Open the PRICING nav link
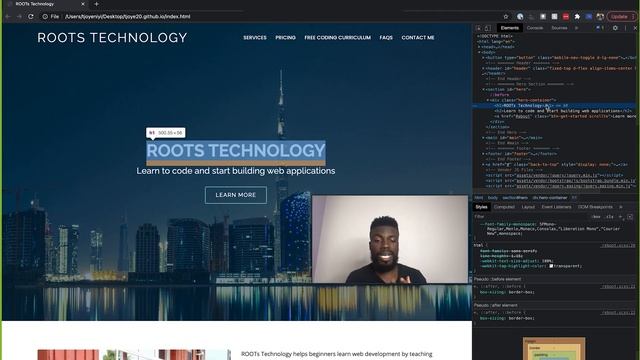Image resolution: width=640 pixels, height=360 pixels. pyautogui.click(x=285, y=38)
